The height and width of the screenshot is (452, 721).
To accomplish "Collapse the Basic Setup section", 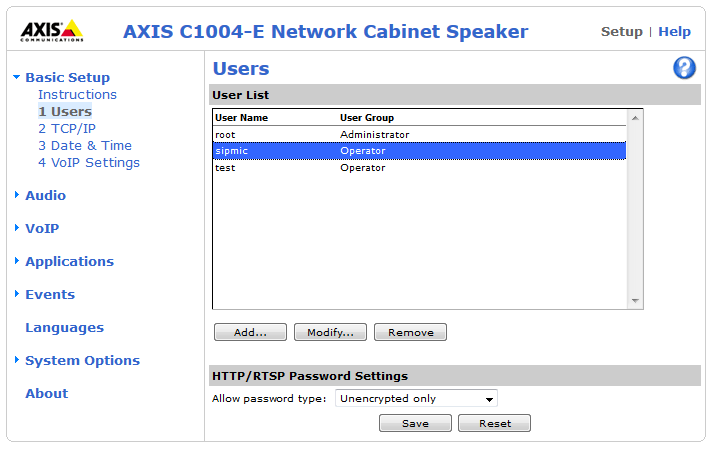I will pos(67,77).
